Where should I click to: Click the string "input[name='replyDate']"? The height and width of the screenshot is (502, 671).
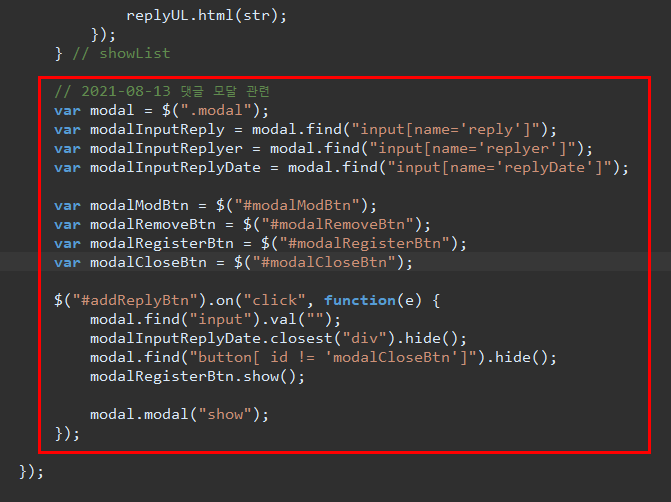click(x=499, y=167)
